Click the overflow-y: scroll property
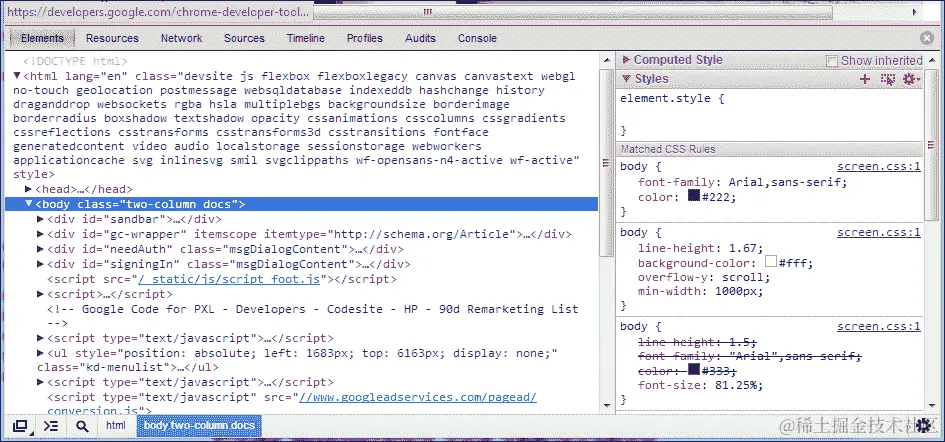This screenshot has width=945, height=442. [x=704, y=277]
